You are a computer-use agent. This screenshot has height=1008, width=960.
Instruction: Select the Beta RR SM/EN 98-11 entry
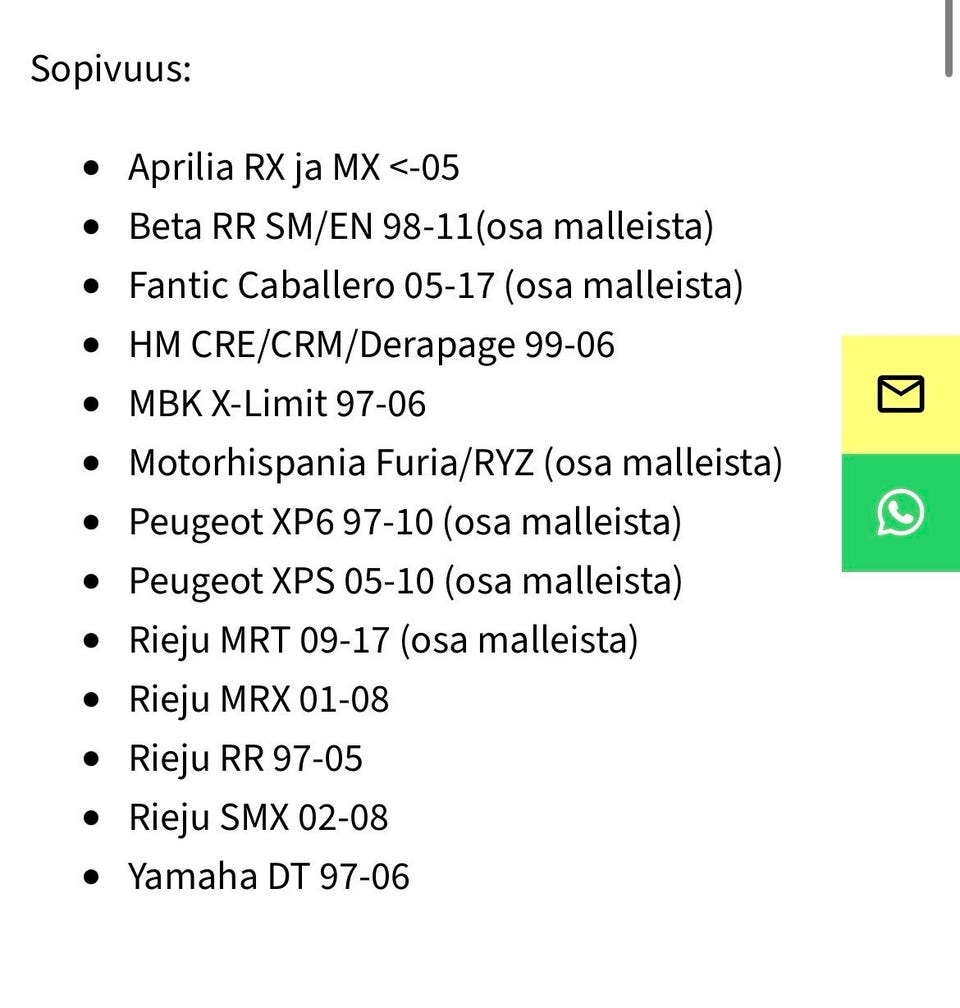[x=420, y=227]
